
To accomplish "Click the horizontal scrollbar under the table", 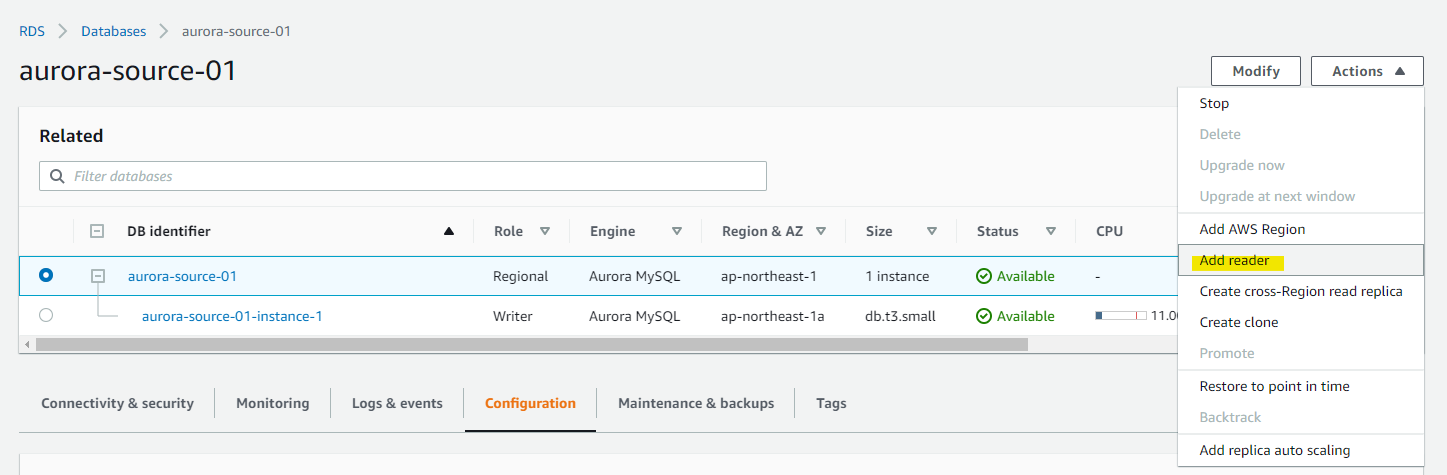I will click(x=530, y=344).
